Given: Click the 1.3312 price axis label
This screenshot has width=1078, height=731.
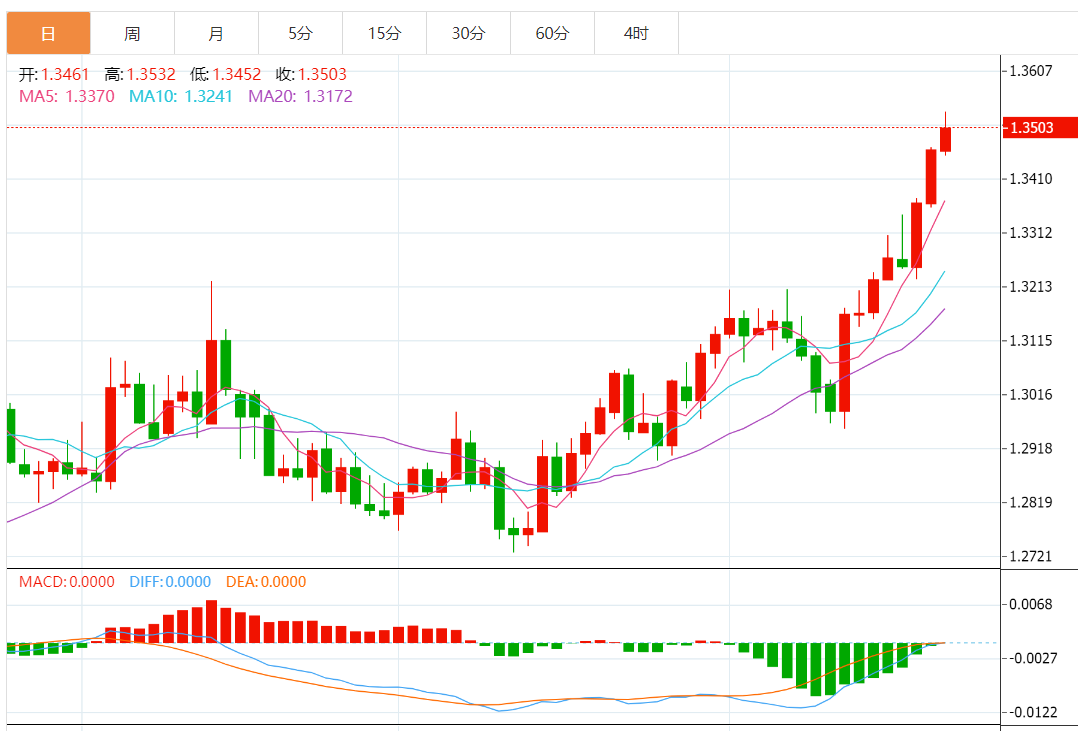Looking at the screenshot, I should coord(1031,232).
